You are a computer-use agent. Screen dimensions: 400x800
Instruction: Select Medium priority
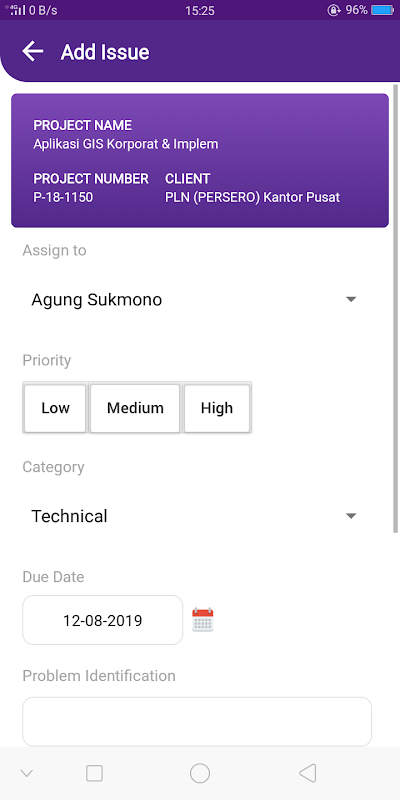point(135,408)
